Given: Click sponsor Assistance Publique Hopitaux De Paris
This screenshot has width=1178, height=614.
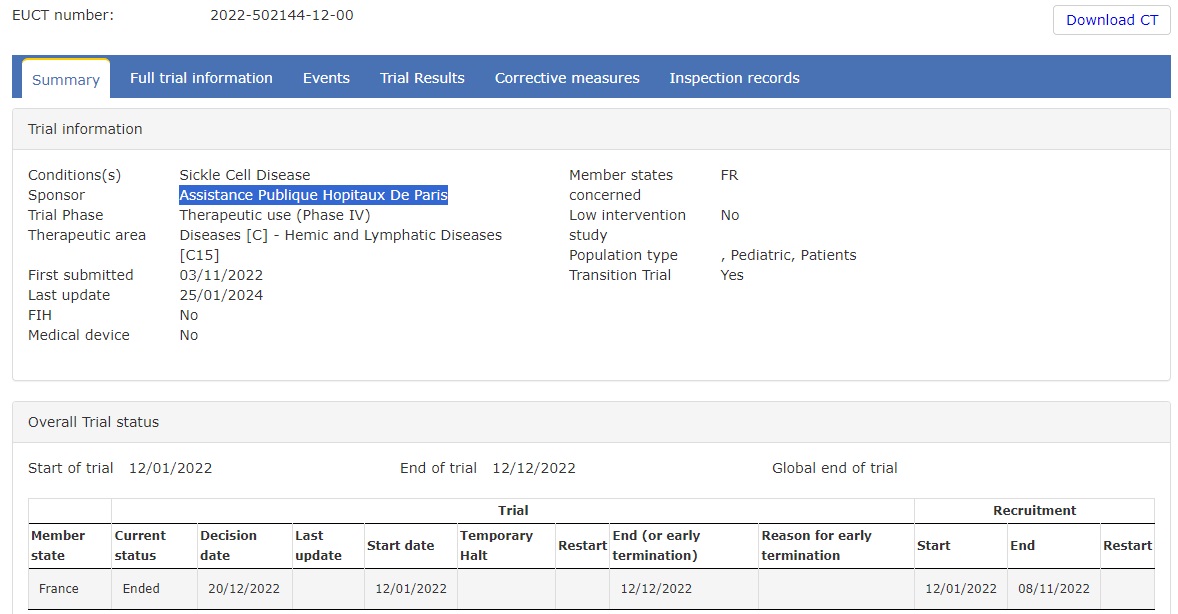Looking at the screenshot, I should (x=313, y=195).
